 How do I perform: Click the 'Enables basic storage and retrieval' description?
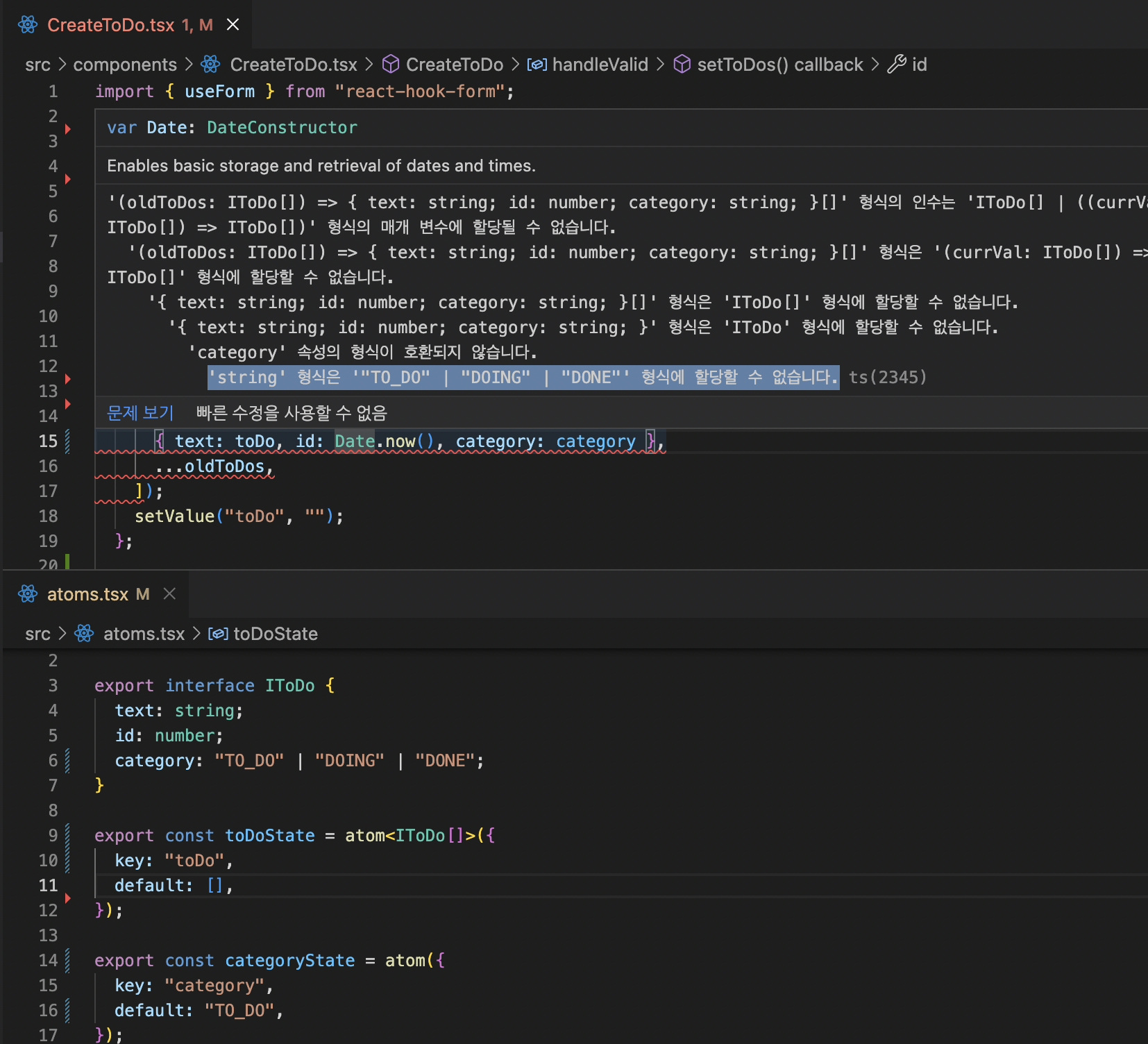coord(321,166)
